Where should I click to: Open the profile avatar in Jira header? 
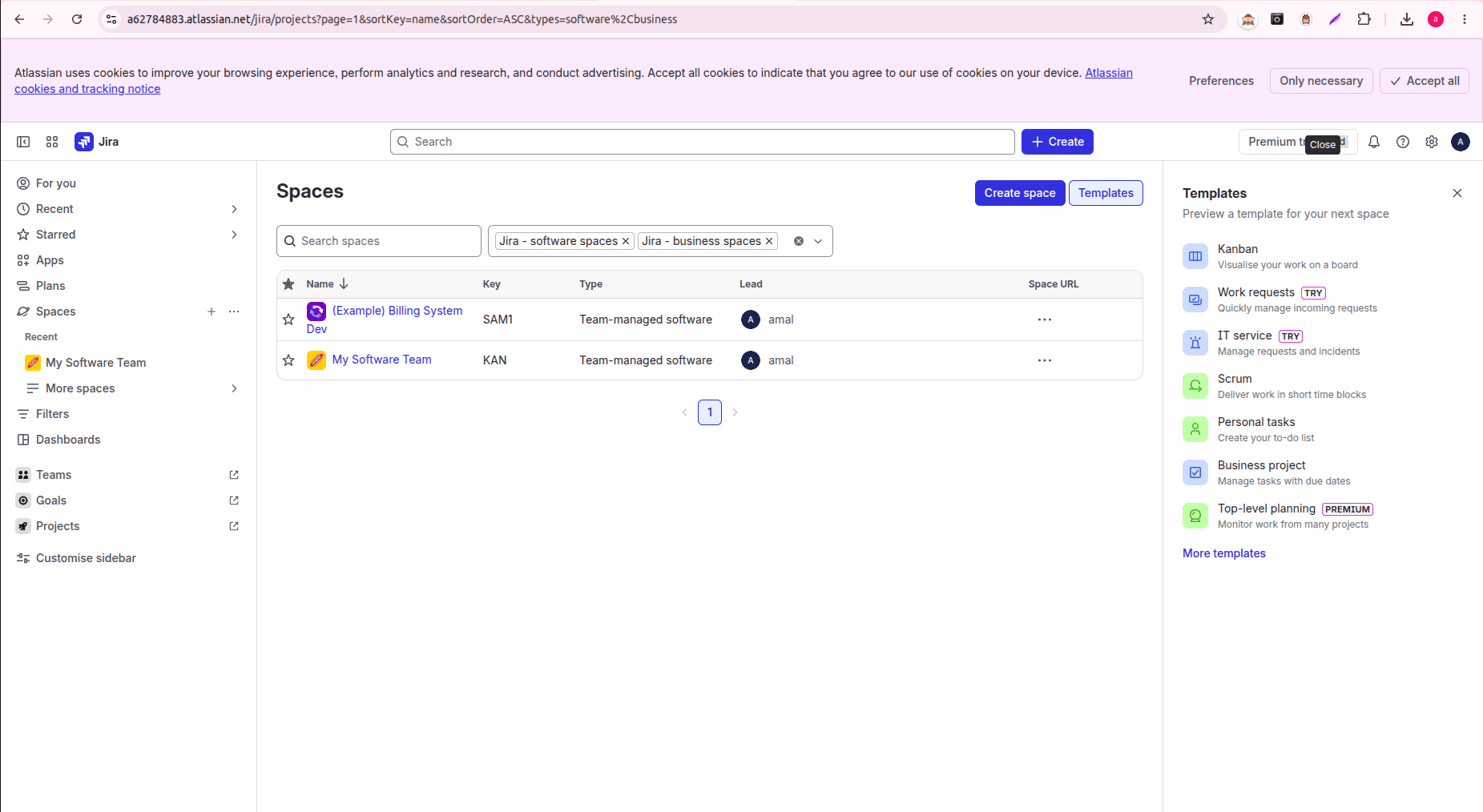pos(1461,142)
